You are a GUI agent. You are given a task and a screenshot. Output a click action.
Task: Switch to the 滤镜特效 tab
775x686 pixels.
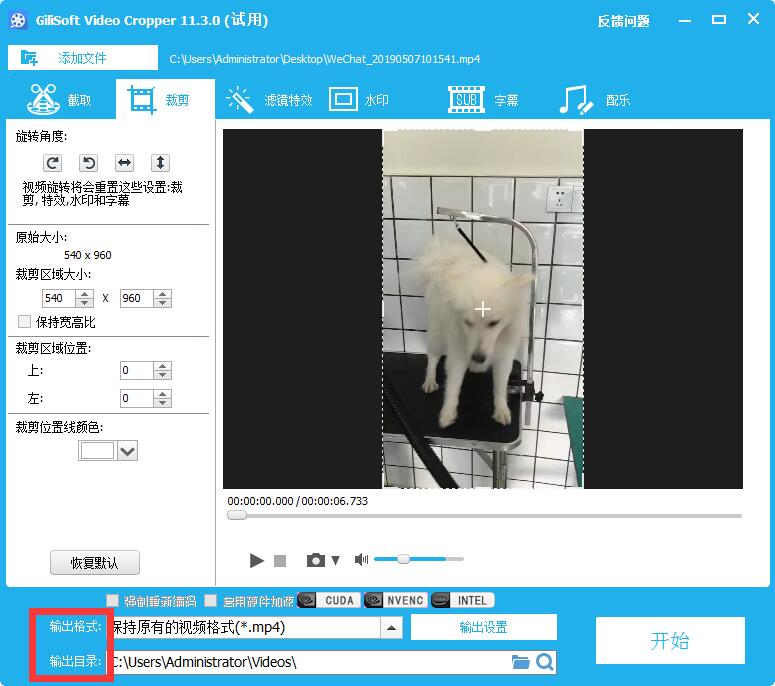[270, 100]
